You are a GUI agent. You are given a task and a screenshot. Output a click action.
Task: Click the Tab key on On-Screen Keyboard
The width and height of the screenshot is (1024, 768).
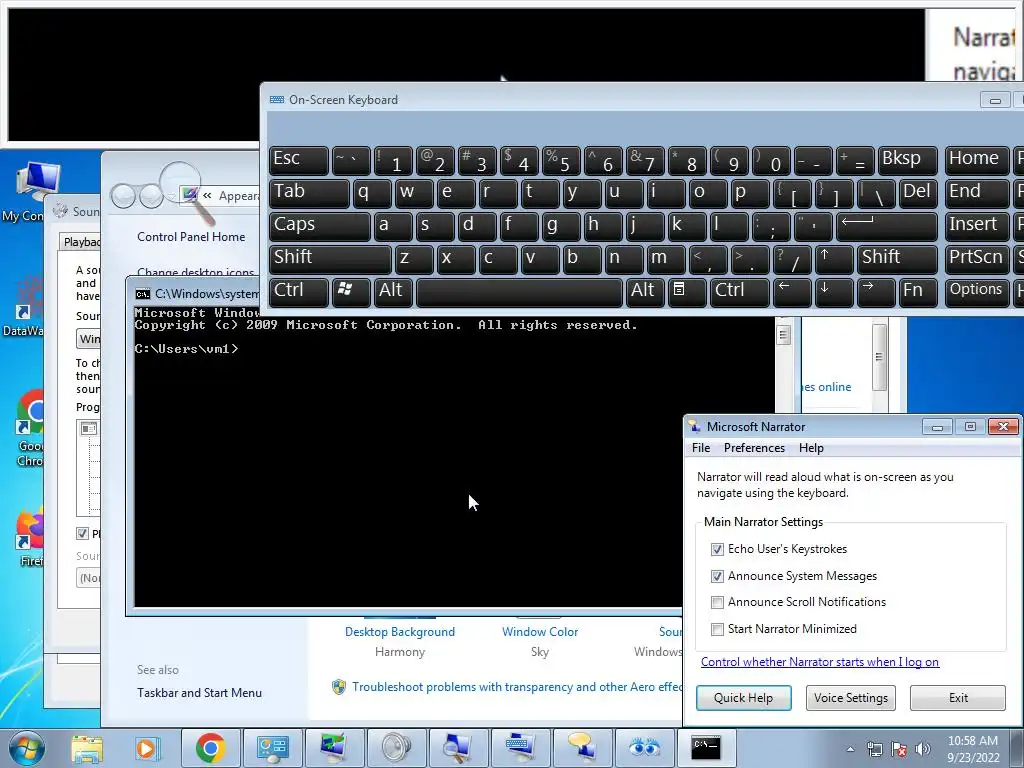click(x=309, y=193)
